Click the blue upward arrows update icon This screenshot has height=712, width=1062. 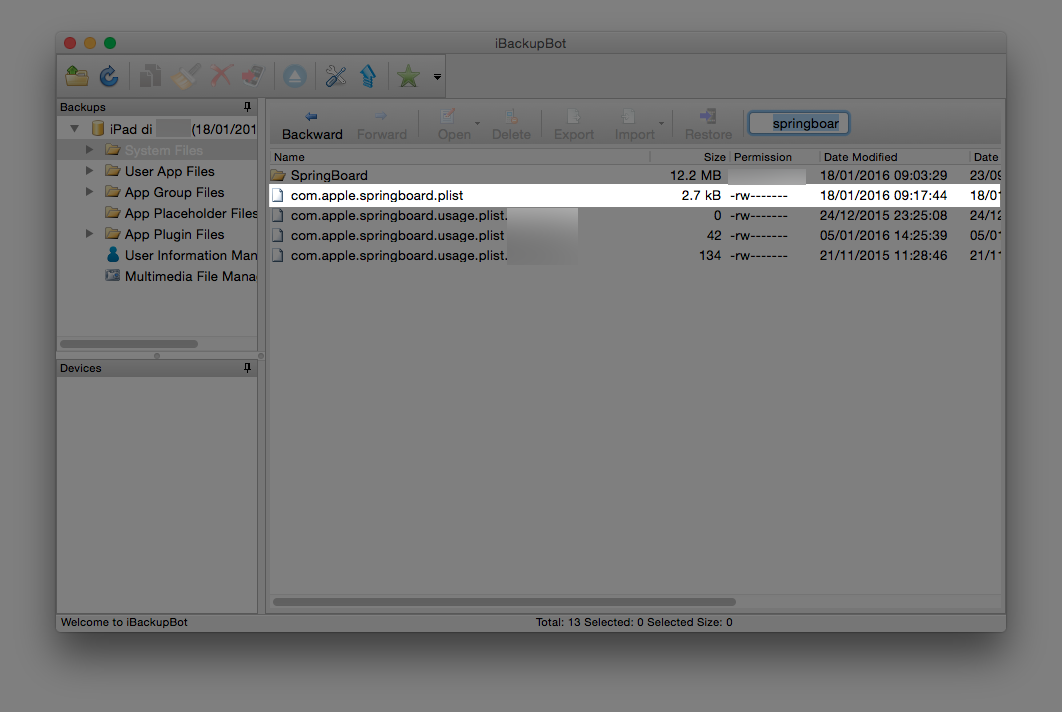368,76
